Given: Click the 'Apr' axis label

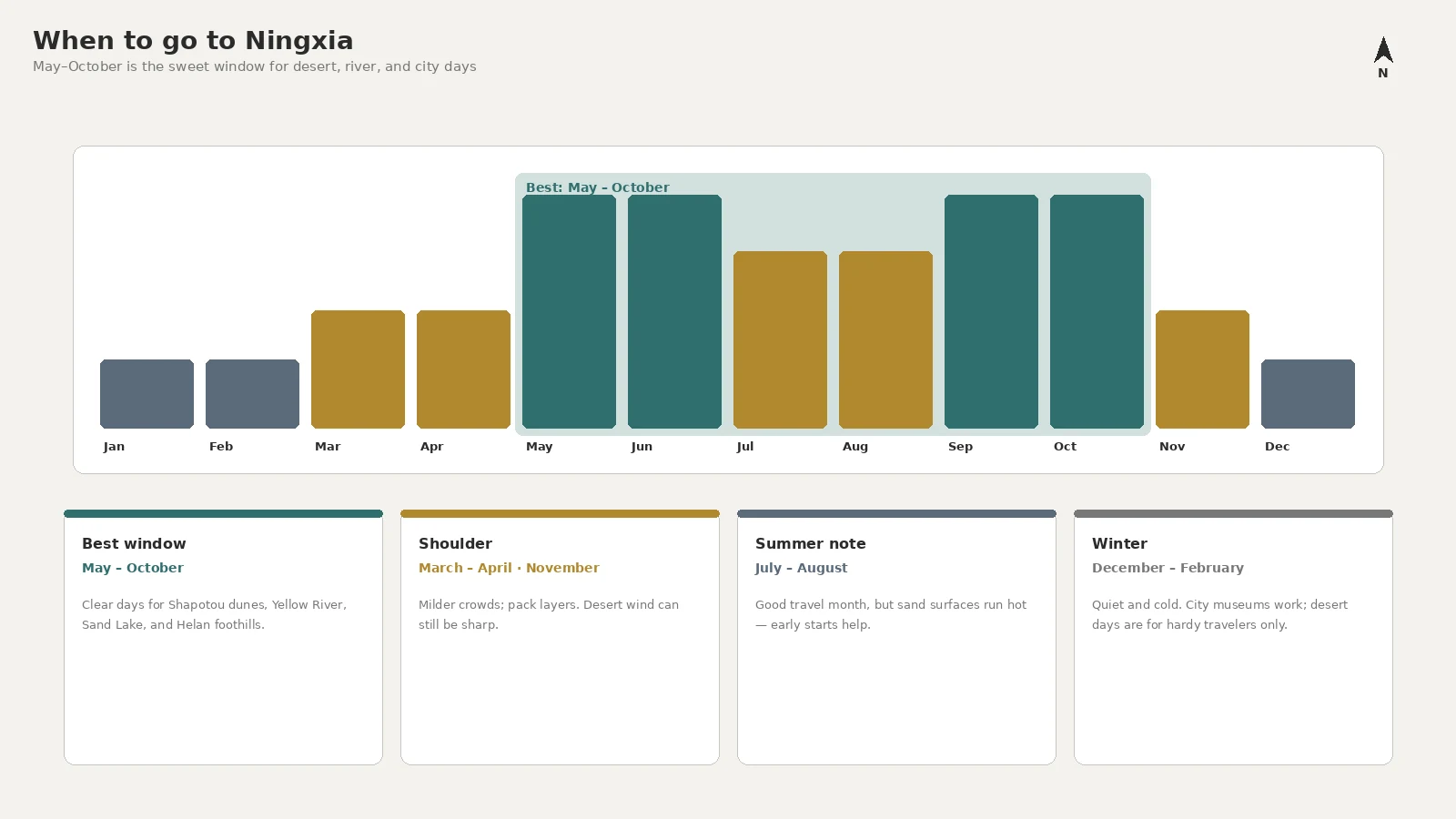Looking at the screenshot, I should coord(431,447).
